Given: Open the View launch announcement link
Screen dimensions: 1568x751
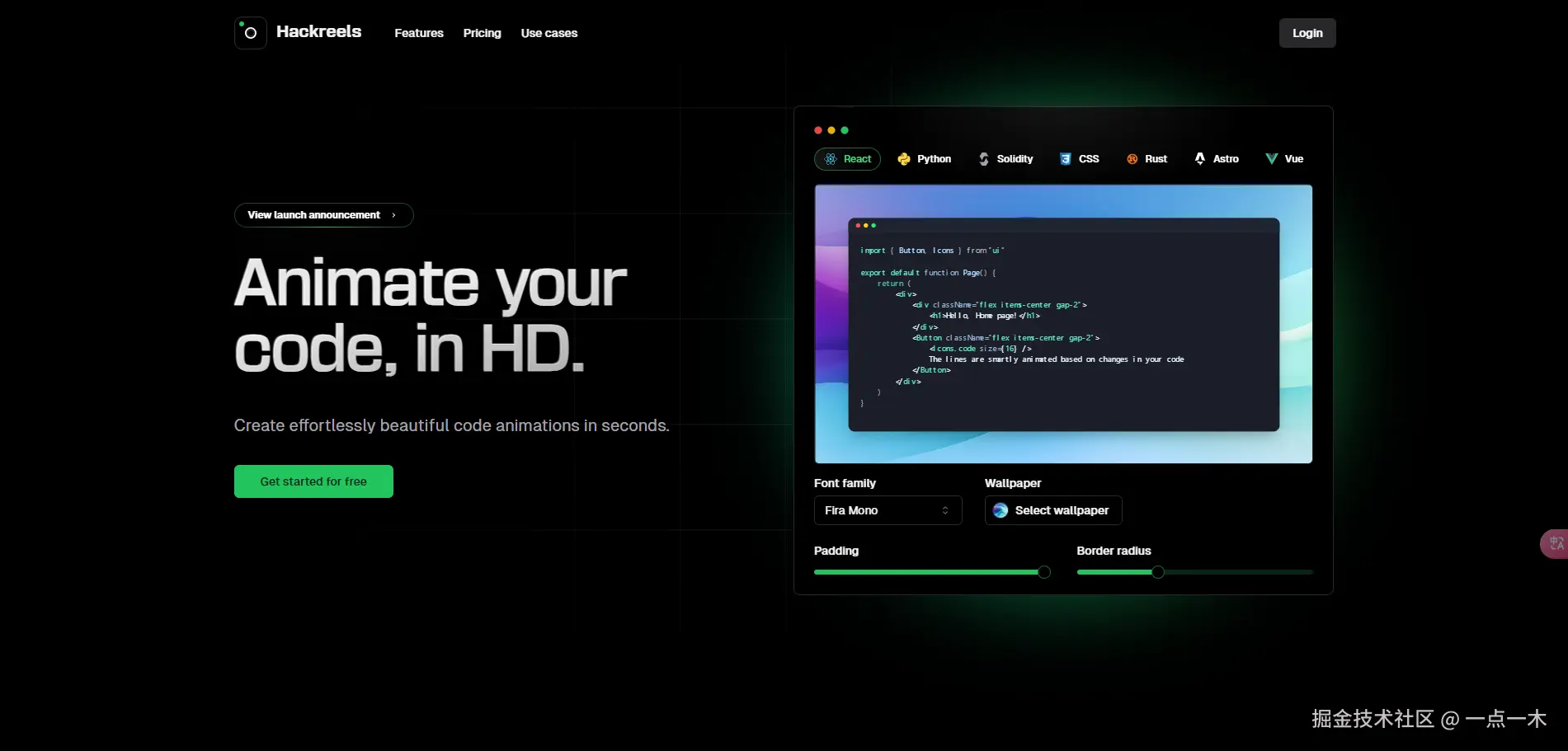Looking at the screenshot, I should tap(323, 215).
